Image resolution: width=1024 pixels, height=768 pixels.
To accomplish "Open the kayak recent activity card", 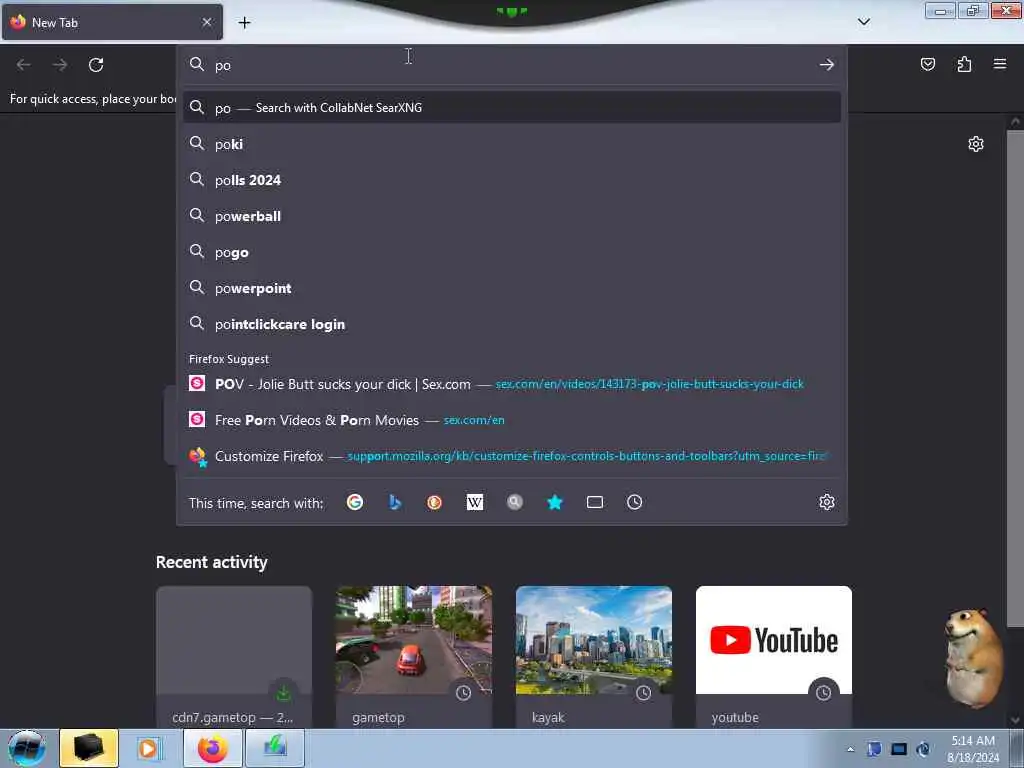I will tap(594, 657).
